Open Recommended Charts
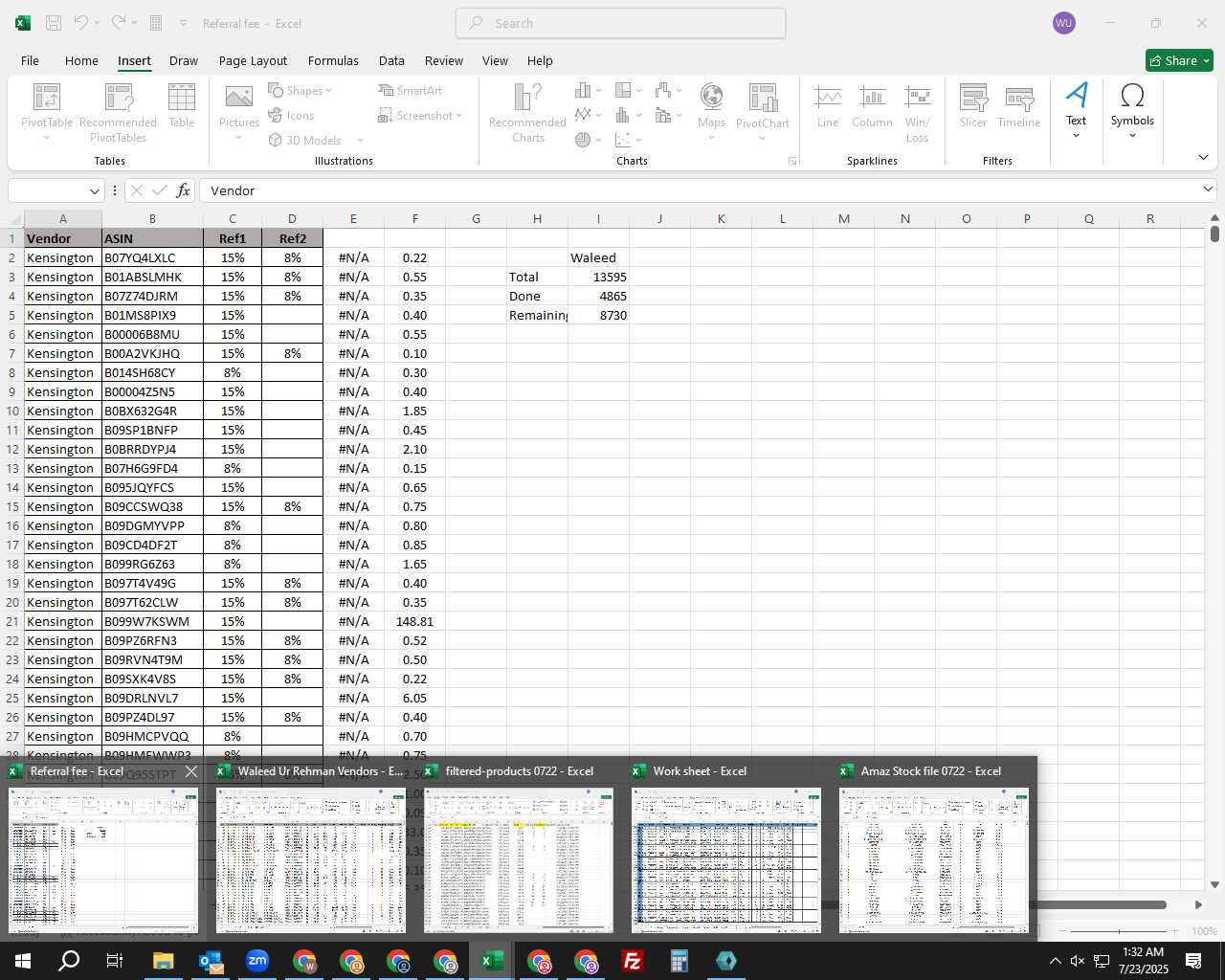 tap(527, 112)
